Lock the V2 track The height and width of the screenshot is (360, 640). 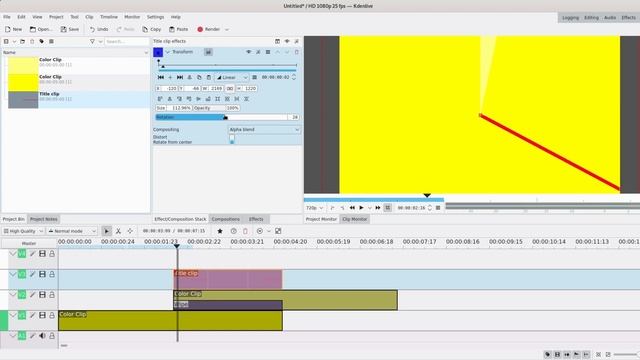[x=52, y=295]
